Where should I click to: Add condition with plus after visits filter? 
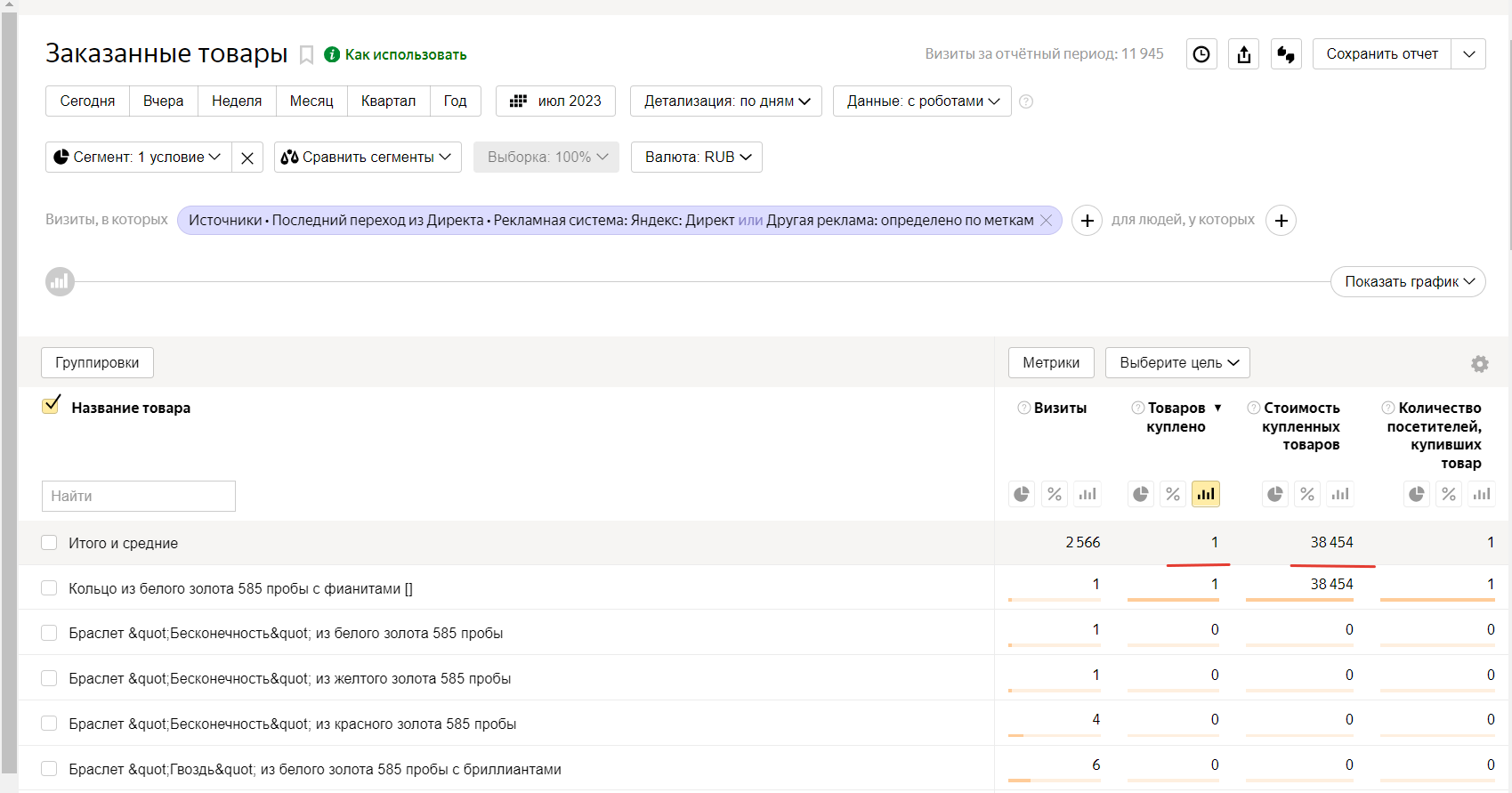coord(1087,221)
